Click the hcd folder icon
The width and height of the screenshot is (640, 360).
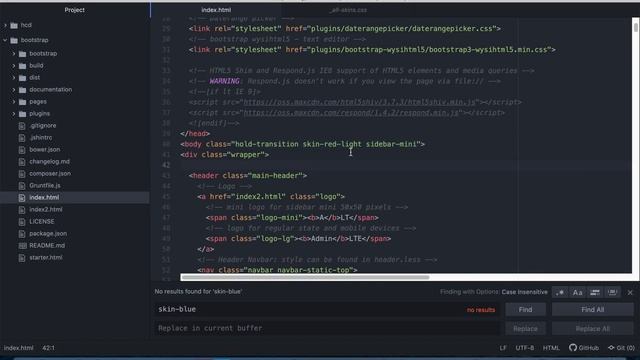tap(14, 25)
